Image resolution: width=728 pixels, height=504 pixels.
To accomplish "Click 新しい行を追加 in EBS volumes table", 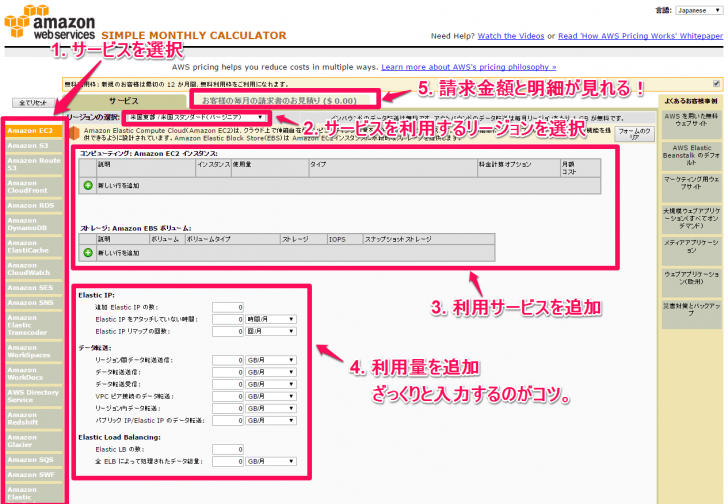I will coord(118,253).
